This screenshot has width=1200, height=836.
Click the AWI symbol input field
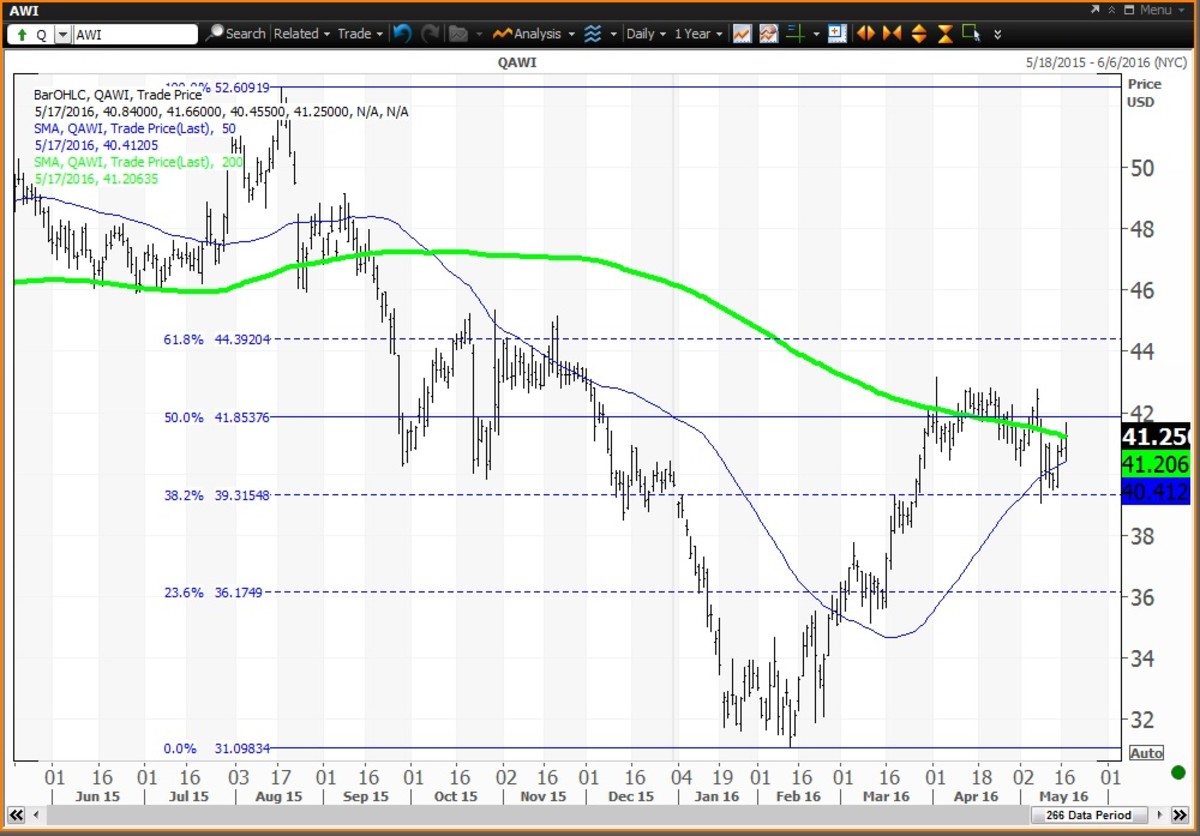135,34
